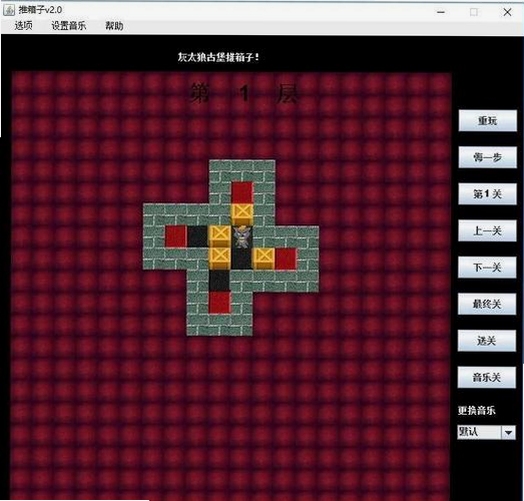The height and width of the screenshot is (501, 524).
Task: Click the 默认 music combo box field
Action: click(486, 432)
